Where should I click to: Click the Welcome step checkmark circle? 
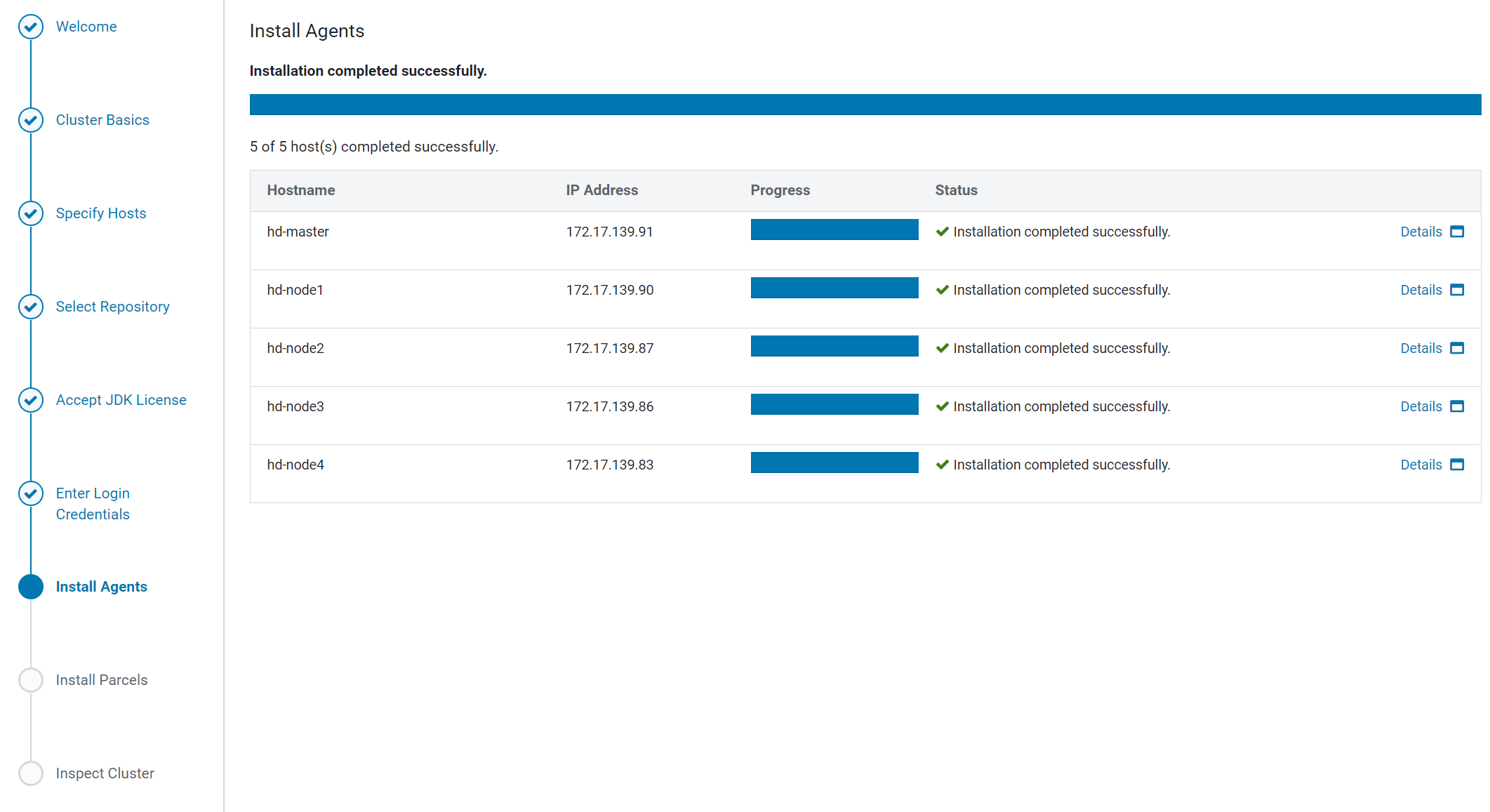pyautogui.click(x=31, y=27)
